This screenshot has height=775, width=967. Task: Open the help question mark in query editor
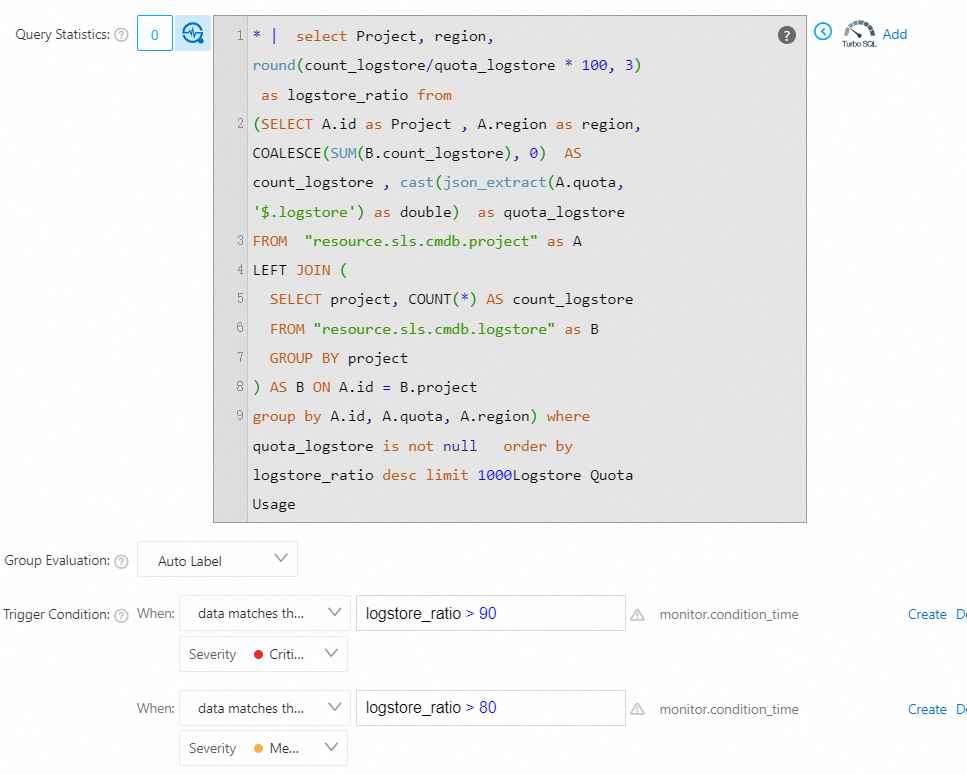pyautogui.click(x=786, y=35)
